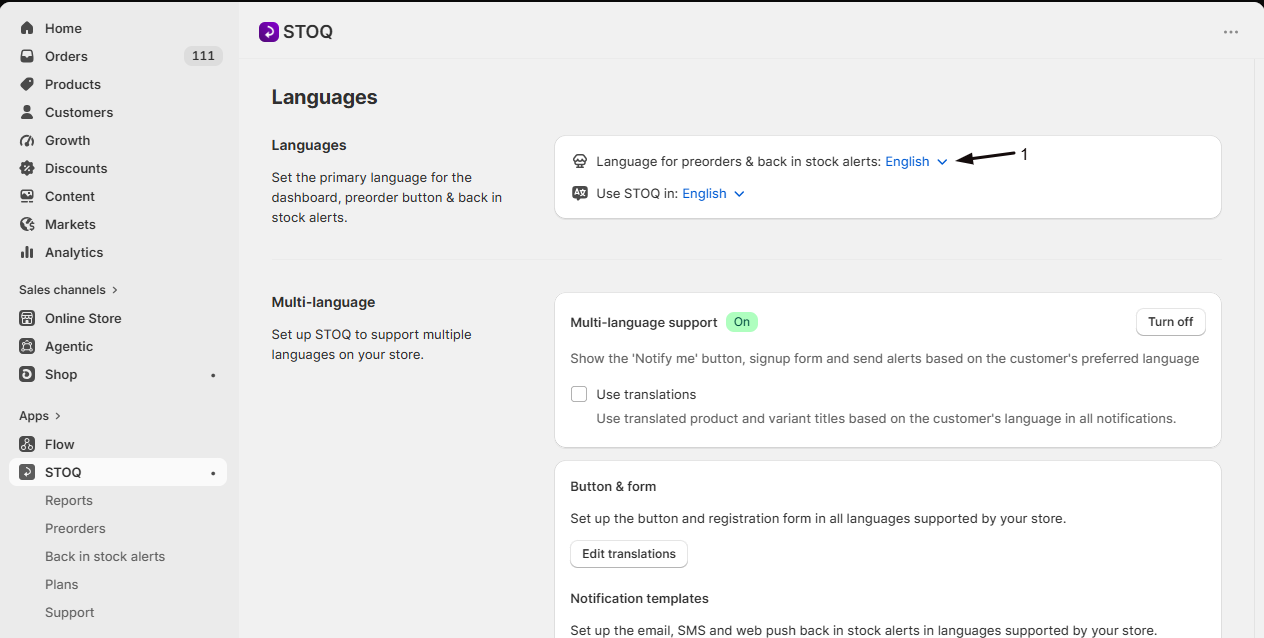The height and width of the screenshot is (638, 1264).
Task: Open the Use STOQ in language dropdown
Action: 713,193
